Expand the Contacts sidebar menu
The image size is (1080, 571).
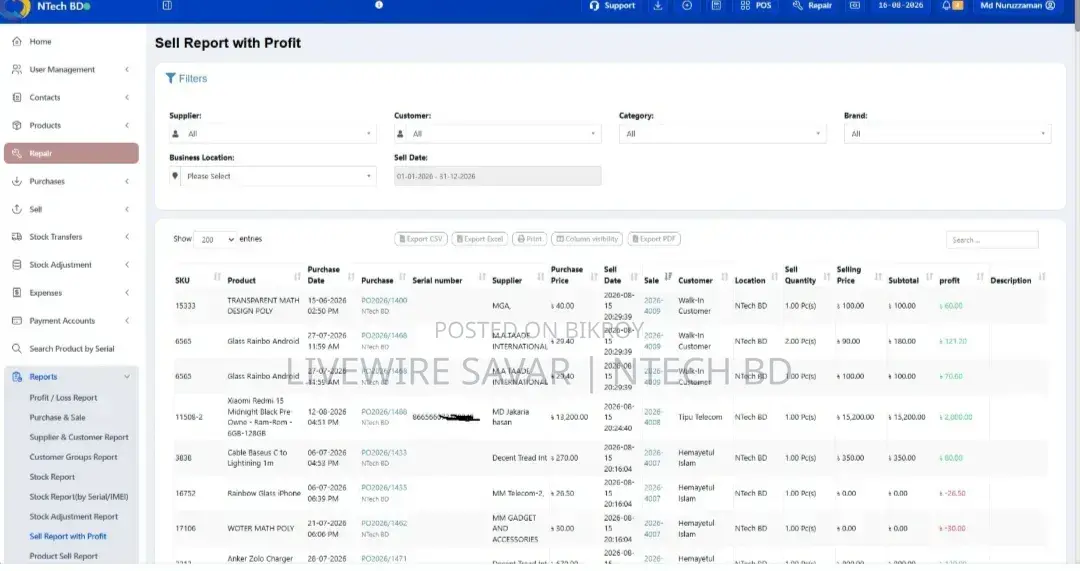(71, 98)
